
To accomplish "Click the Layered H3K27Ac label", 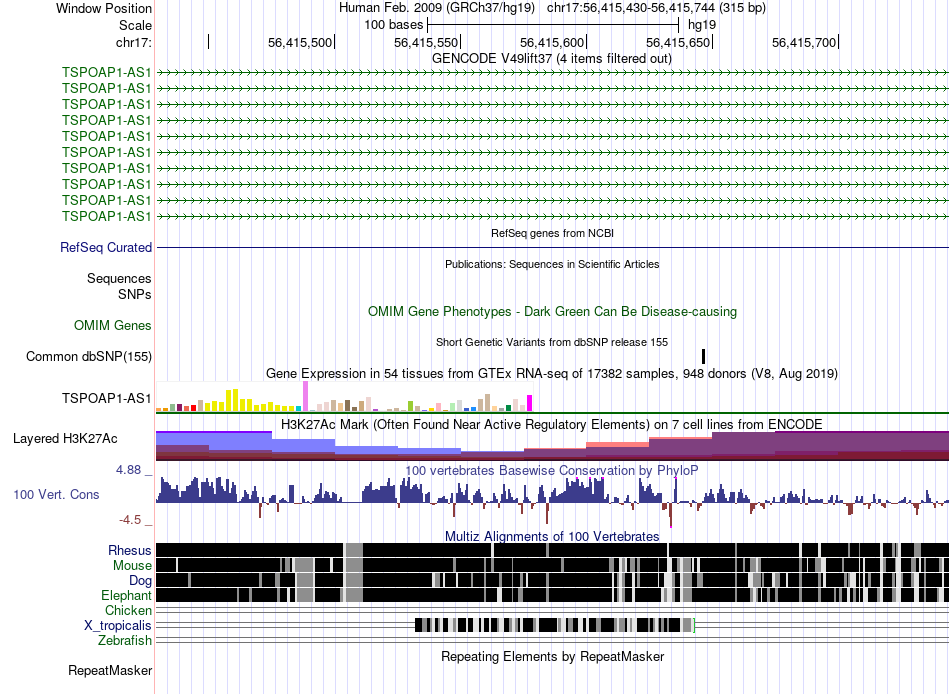I will coord(65,438).
